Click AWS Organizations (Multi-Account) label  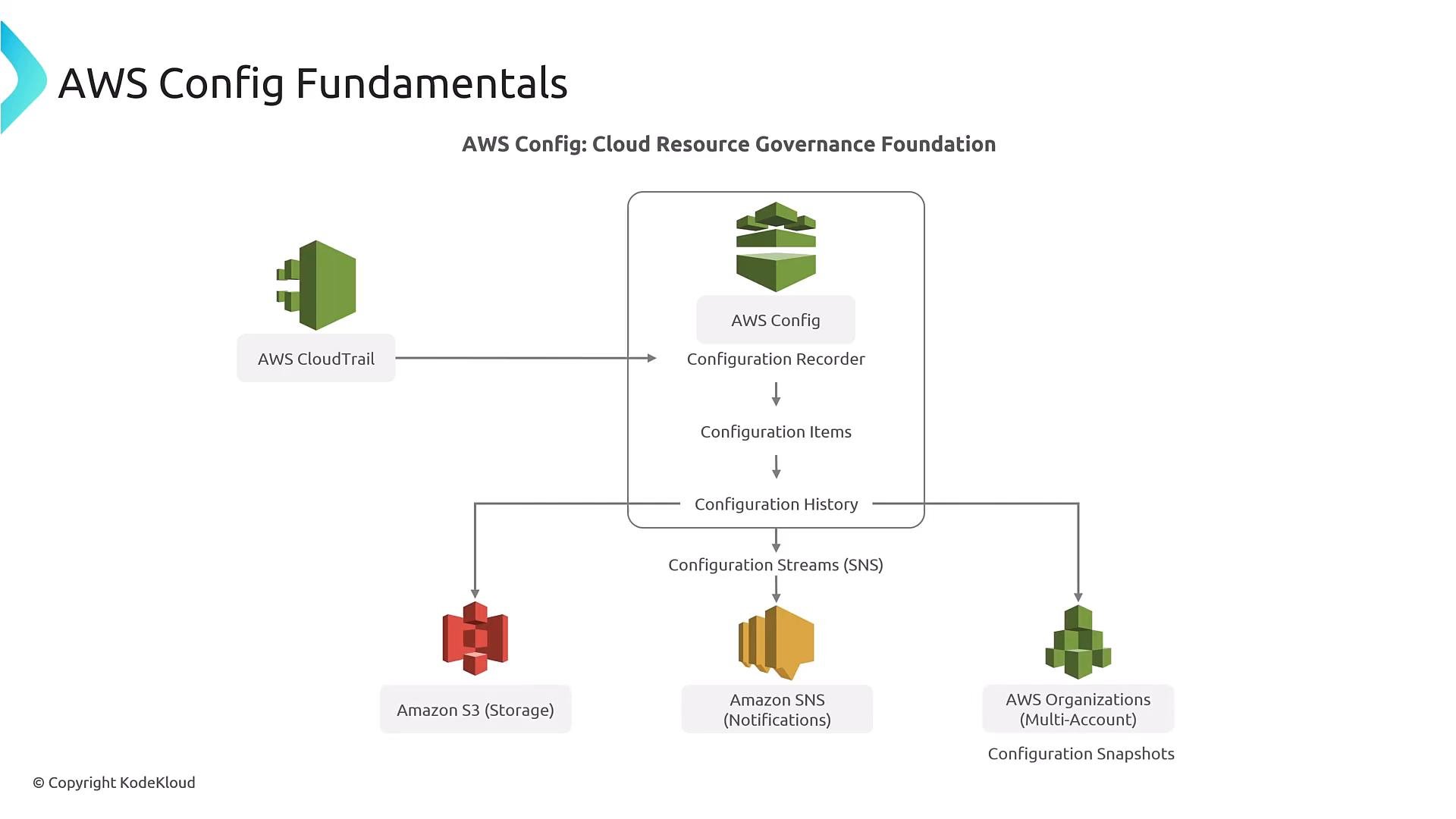click(1078, 709)
